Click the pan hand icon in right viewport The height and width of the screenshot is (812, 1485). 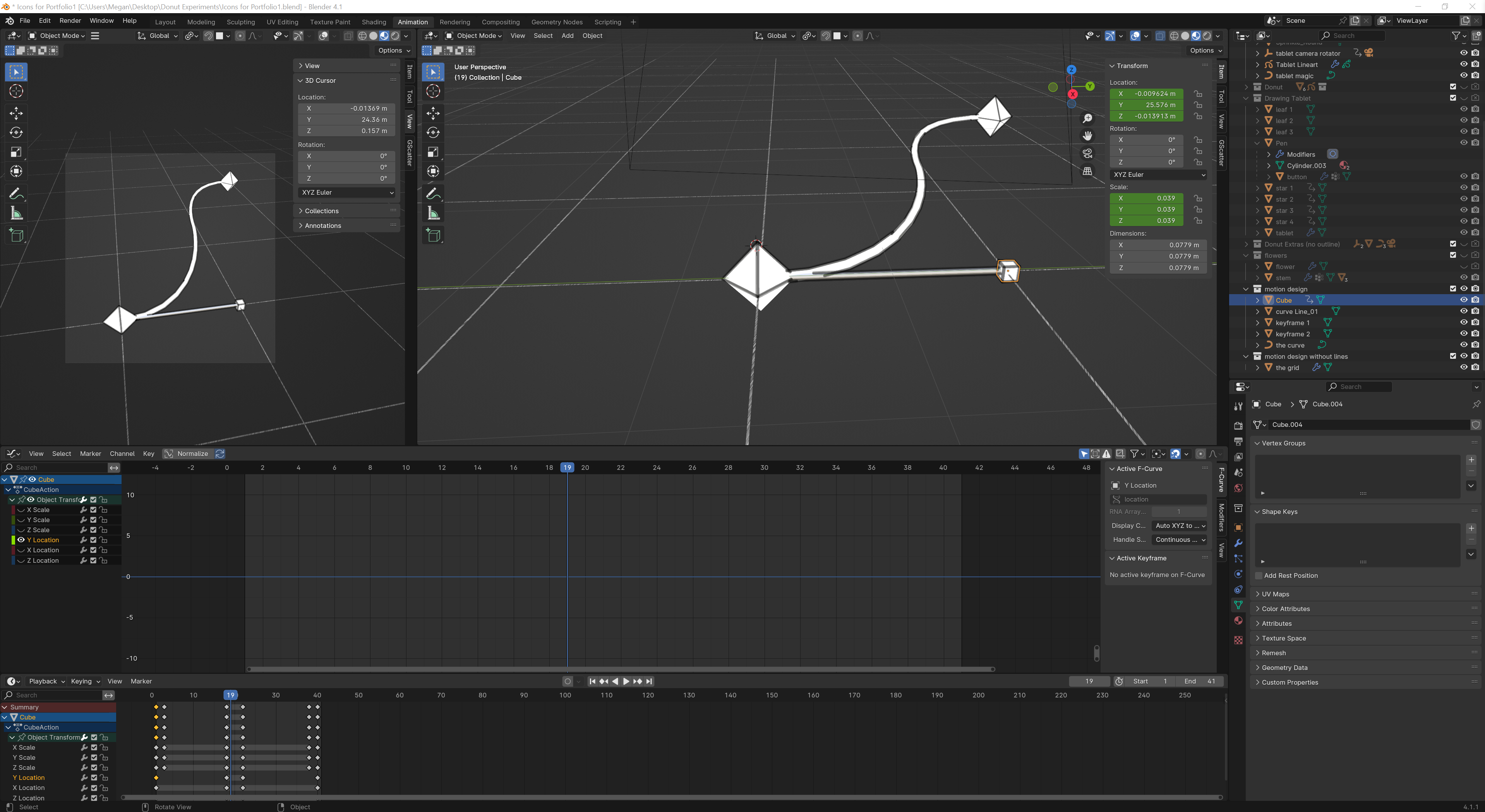click(x=1087, y=136)
